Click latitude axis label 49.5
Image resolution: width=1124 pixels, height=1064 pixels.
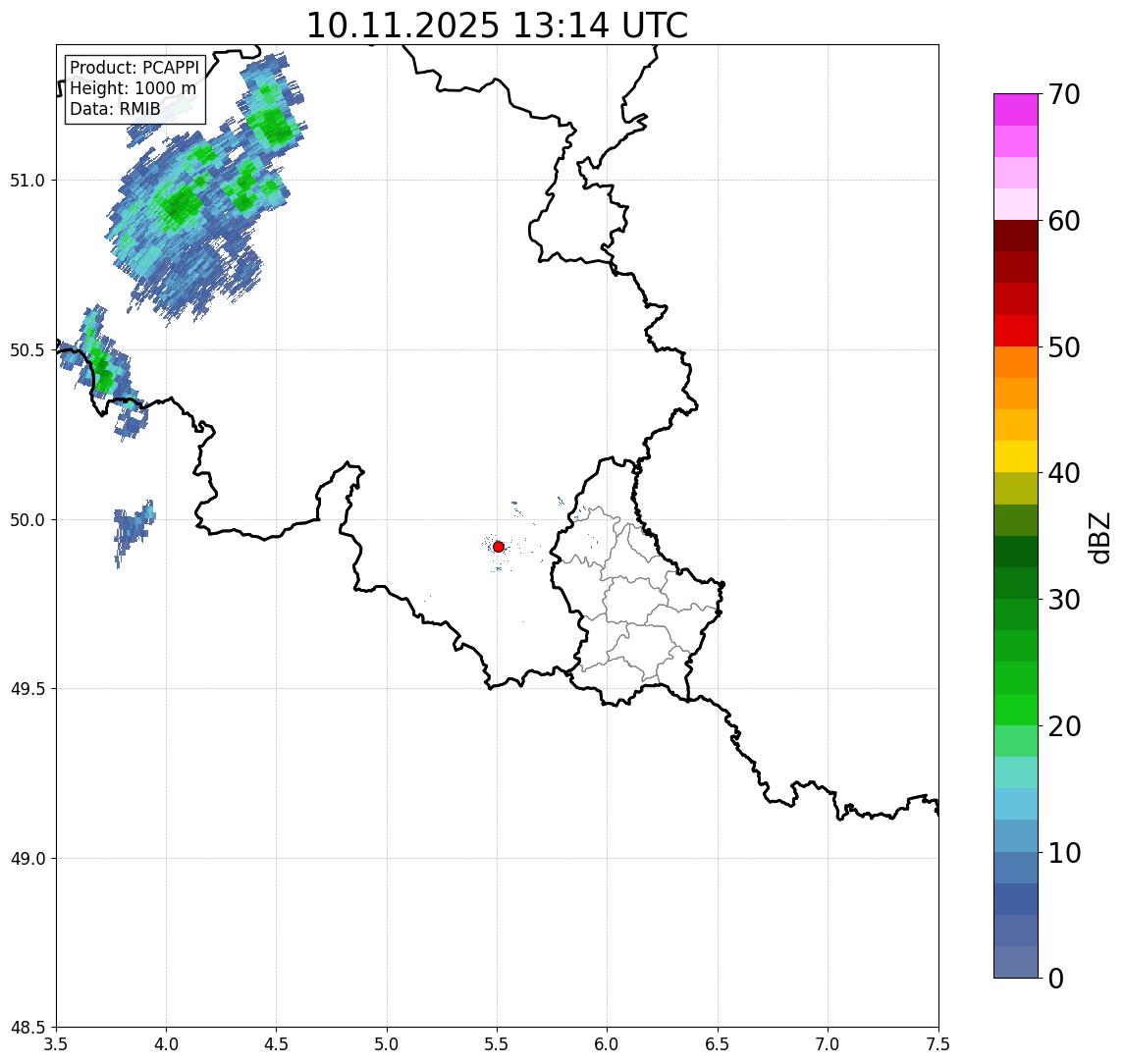tap(27, 689)
